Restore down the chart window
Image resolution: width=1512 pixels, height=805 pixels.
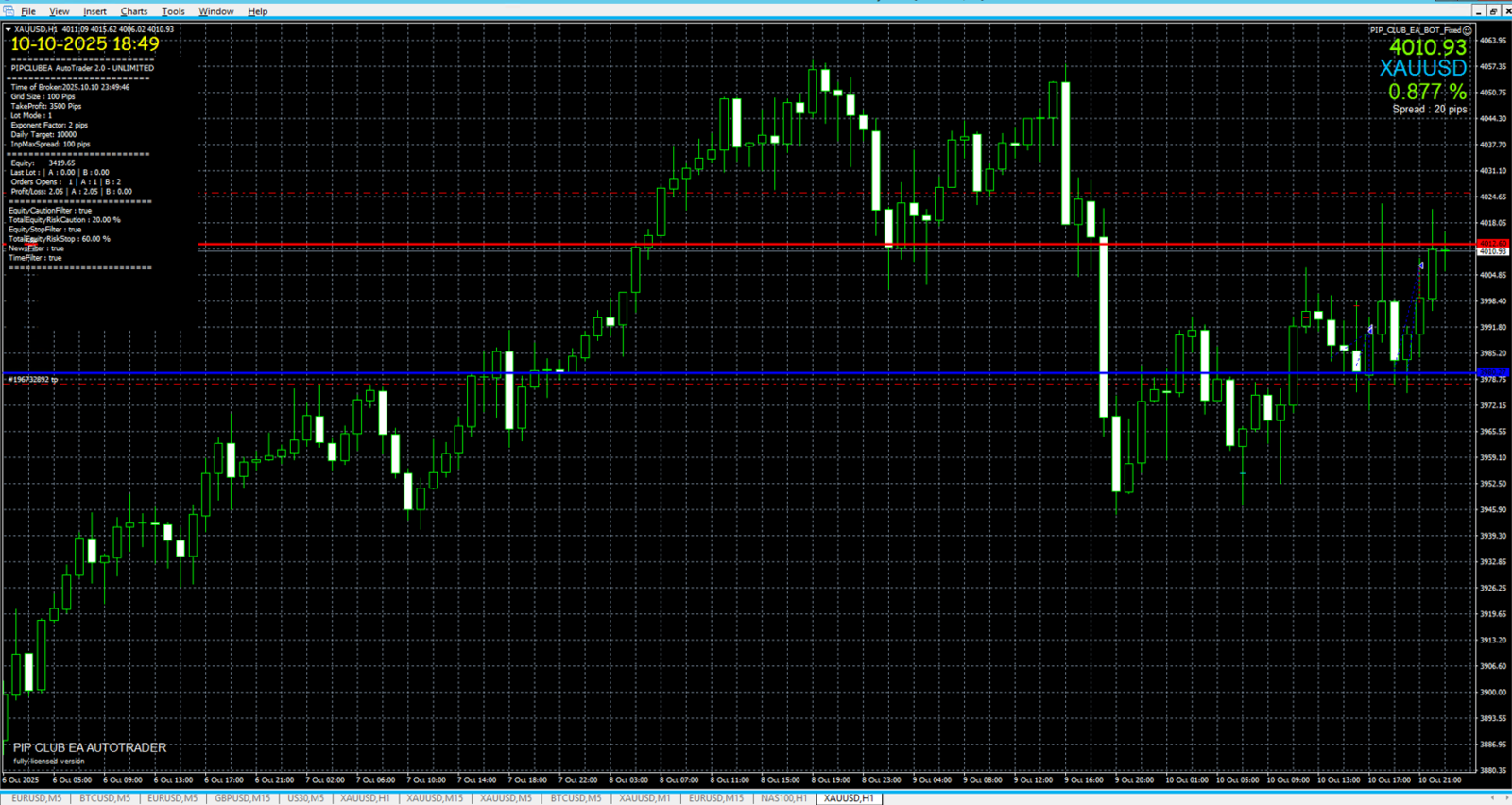(x=1493, y=11)
